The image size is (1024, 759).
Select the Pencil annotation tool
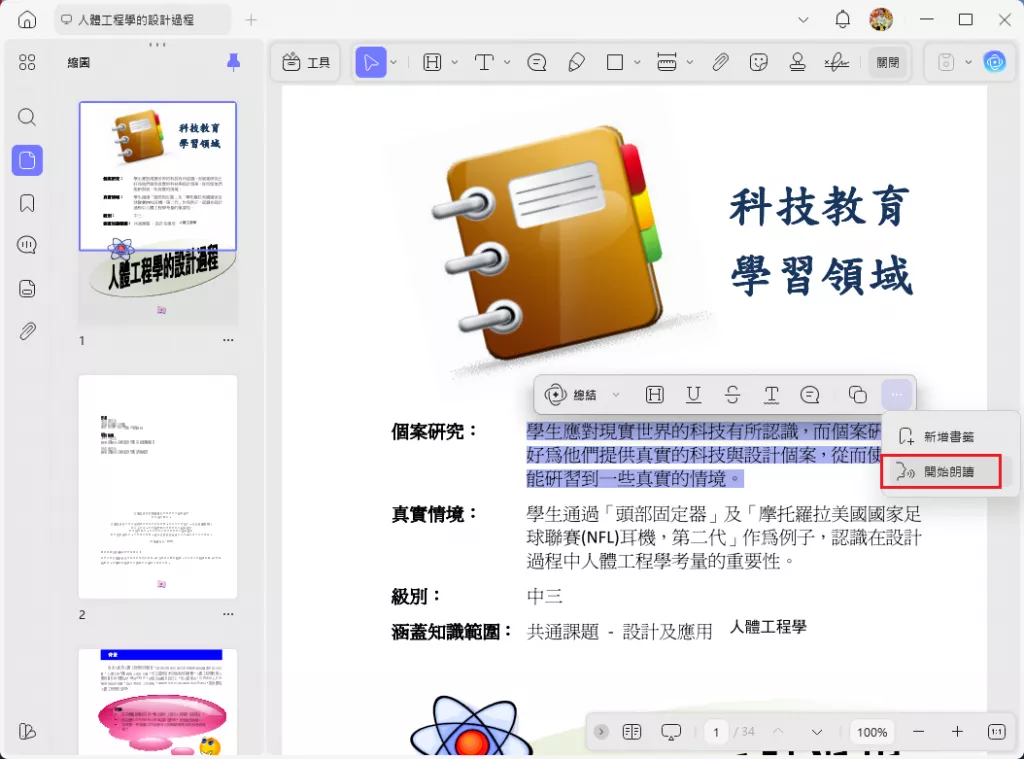click(577, 62)
